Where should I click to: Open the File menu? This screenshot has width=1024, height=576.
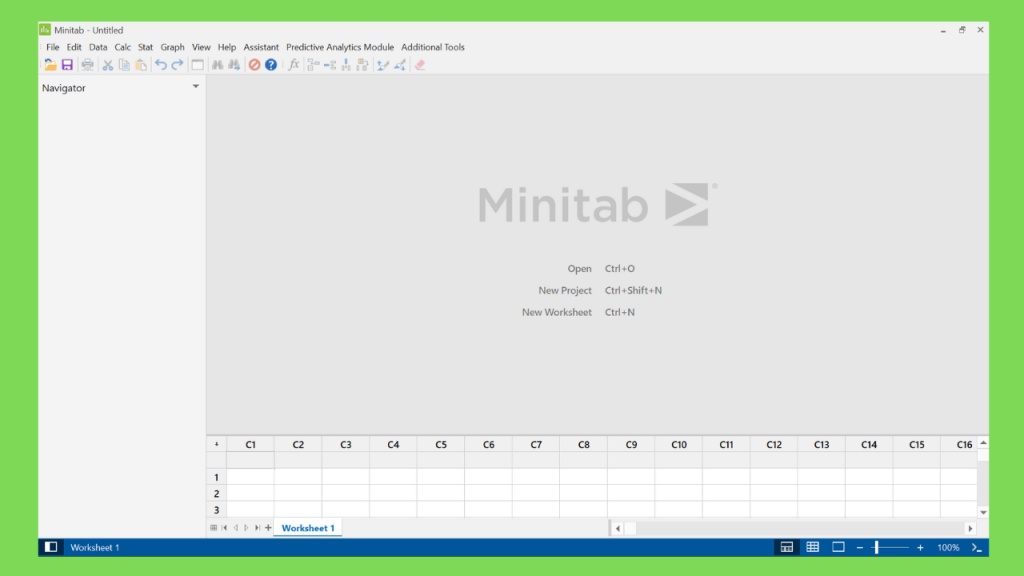pyautogui.click(x=52, y=47)
